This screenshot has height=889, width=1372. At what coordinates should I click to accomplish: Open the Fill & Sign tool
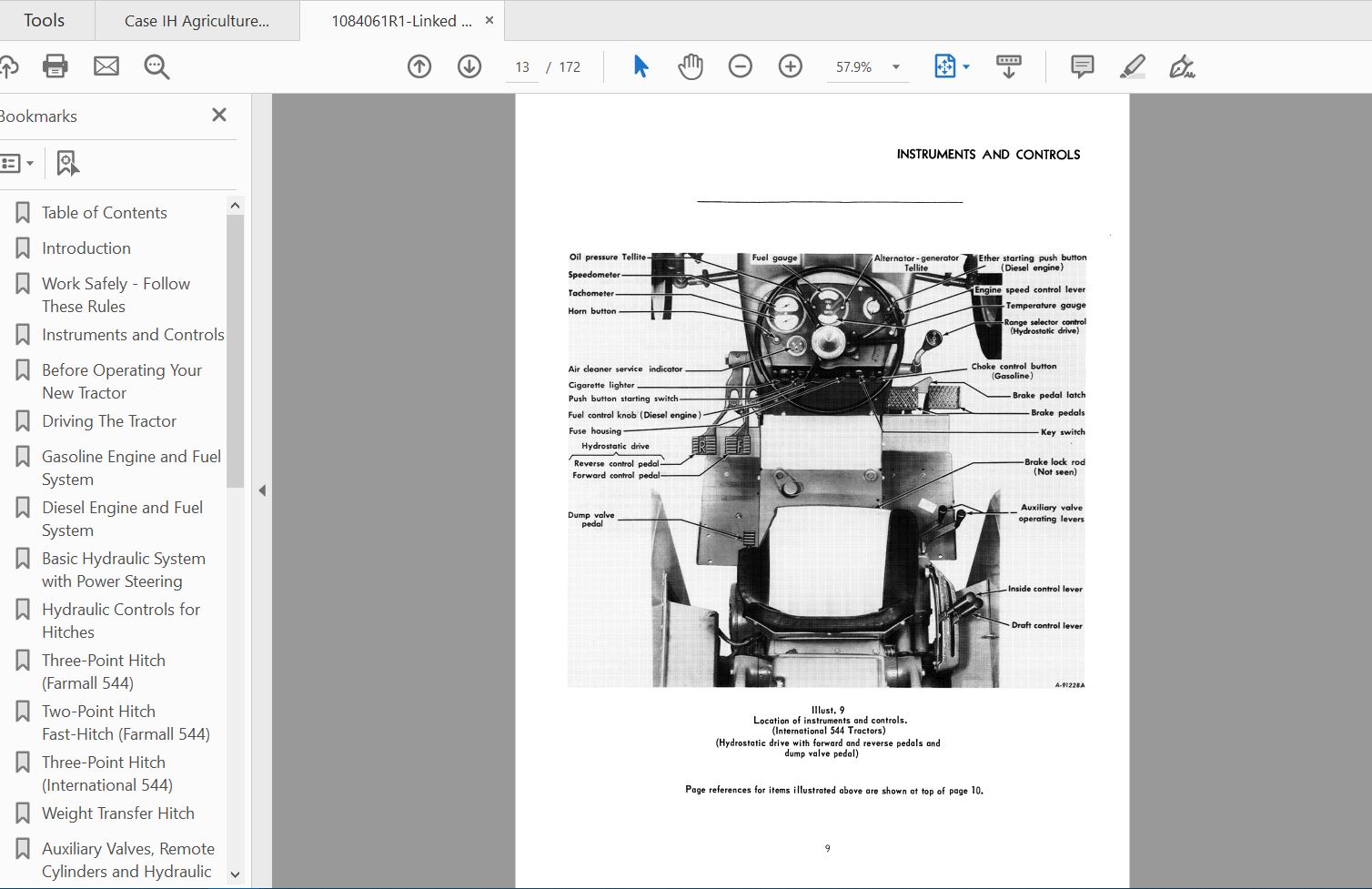pyautogui.click(x=1182, y=66)
